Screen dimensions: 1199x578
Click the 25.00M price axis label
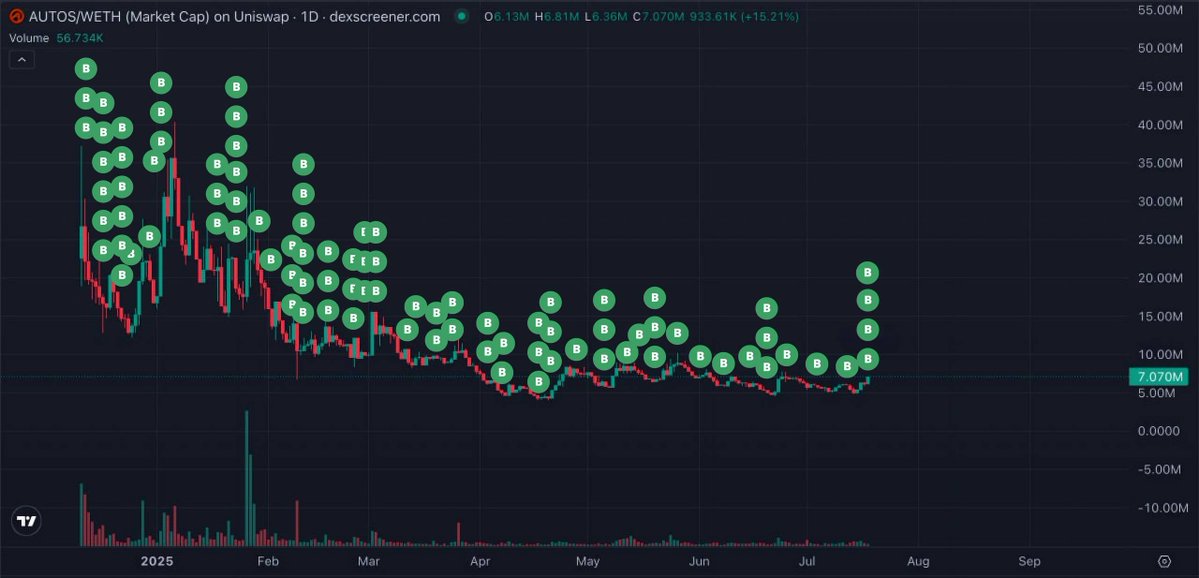point(1159,239)
